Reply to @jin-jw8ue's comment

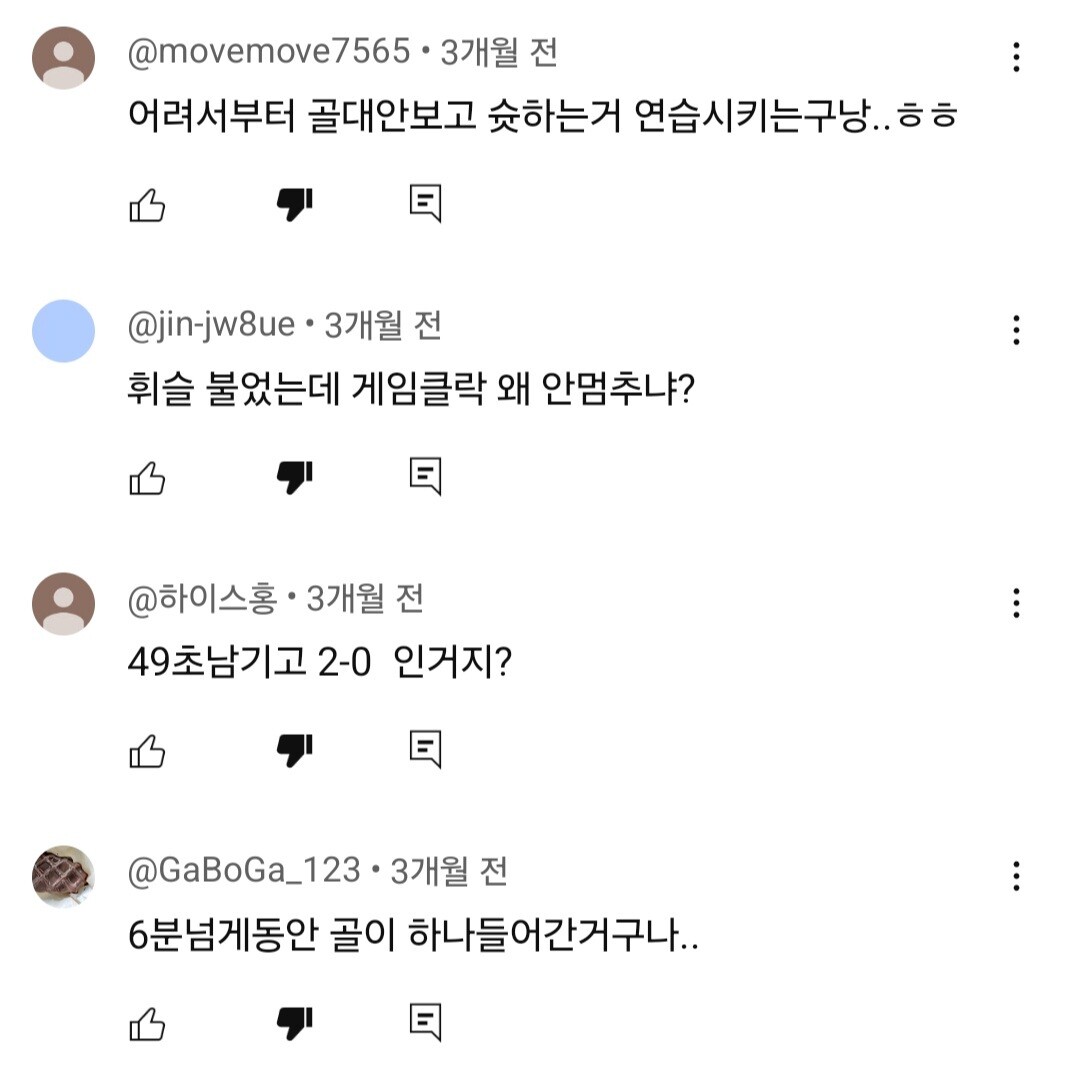coord(426,476)
